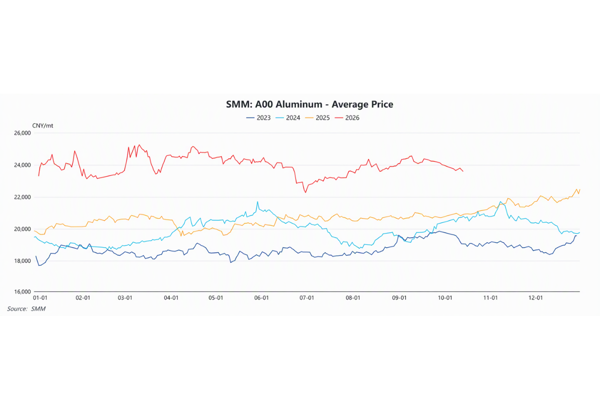
Task: Select the 16,000 baseline axis label
Action: point(22,292)
